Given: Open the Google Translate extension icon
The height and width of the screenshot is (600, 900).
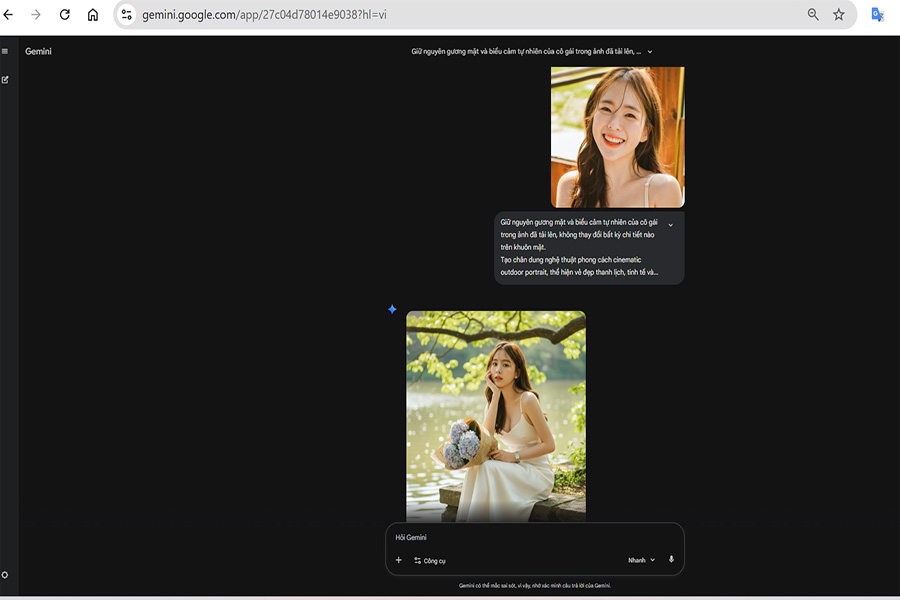Looking at the screenshot, I should [x=877, y=15].
